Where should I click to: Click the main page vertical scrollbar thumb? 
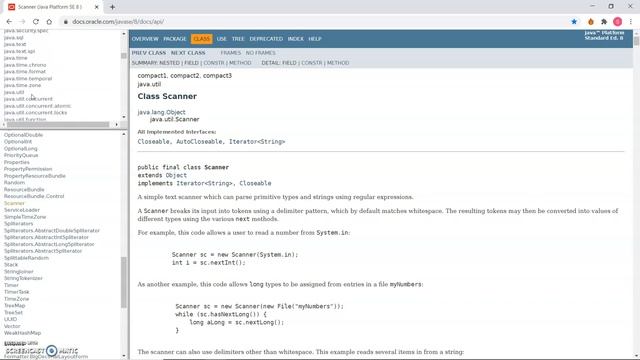pos(636,41)
